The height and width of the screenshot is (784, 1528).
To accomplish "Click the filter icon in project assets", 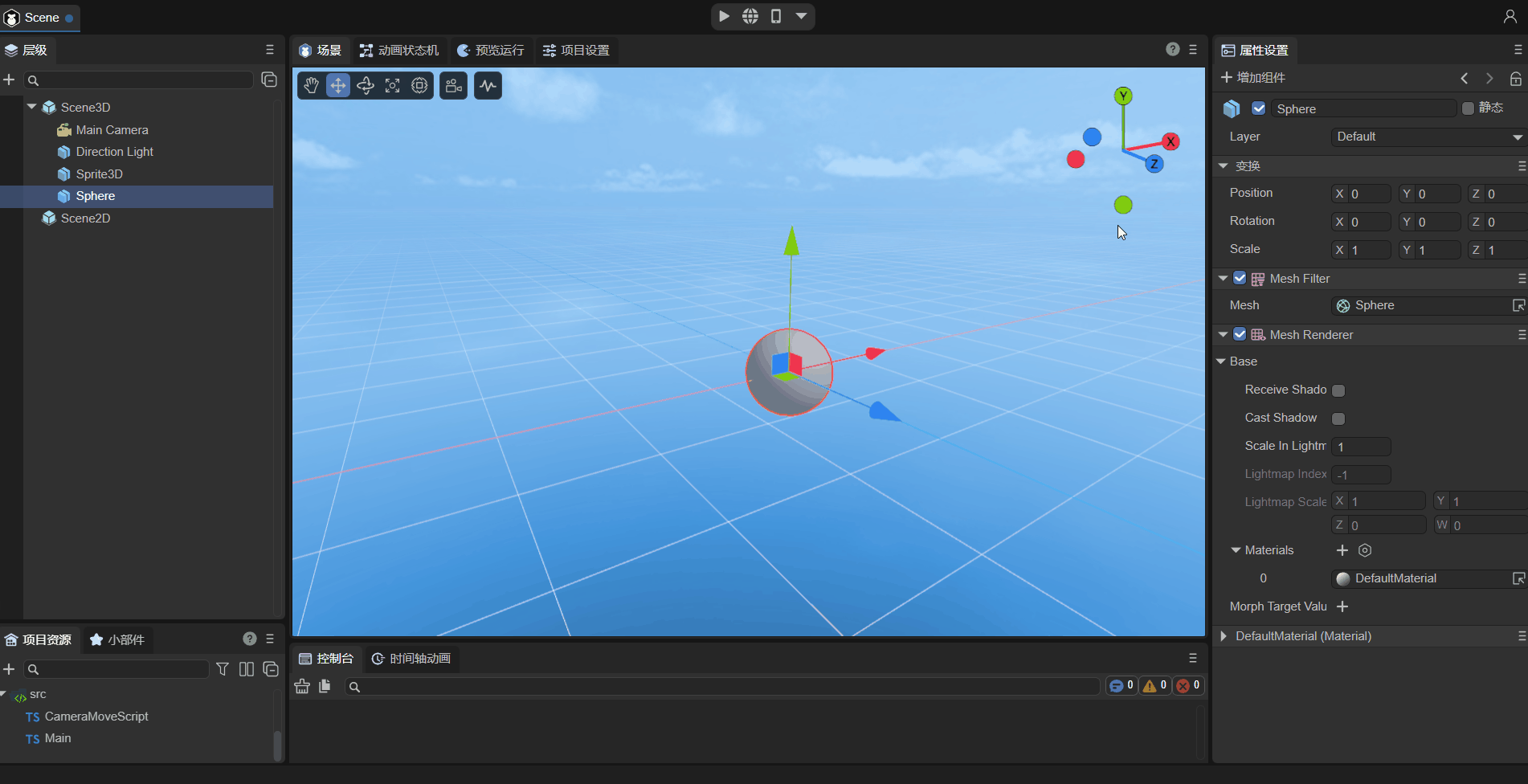I will tap(223, 669).
